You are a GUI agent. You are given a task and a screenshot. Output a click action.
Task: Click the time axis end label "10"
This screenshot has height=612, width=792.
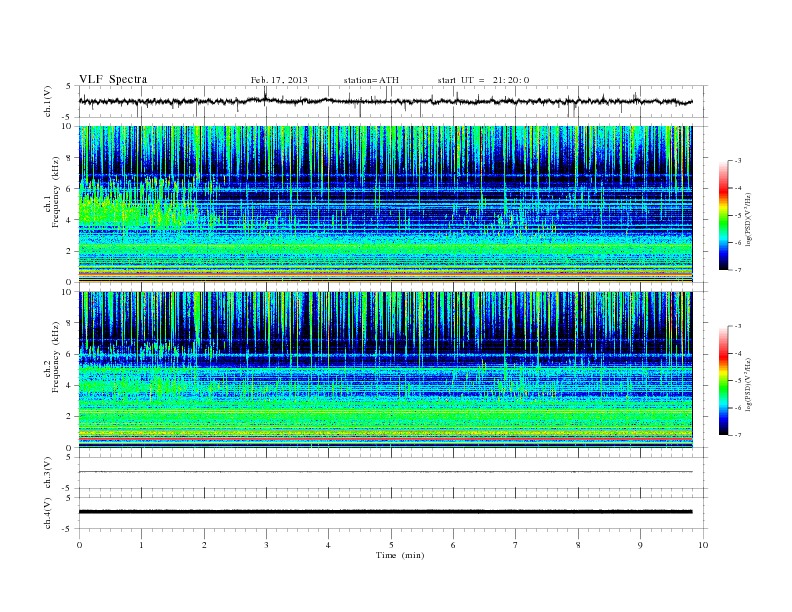click(x=703, y=545)
